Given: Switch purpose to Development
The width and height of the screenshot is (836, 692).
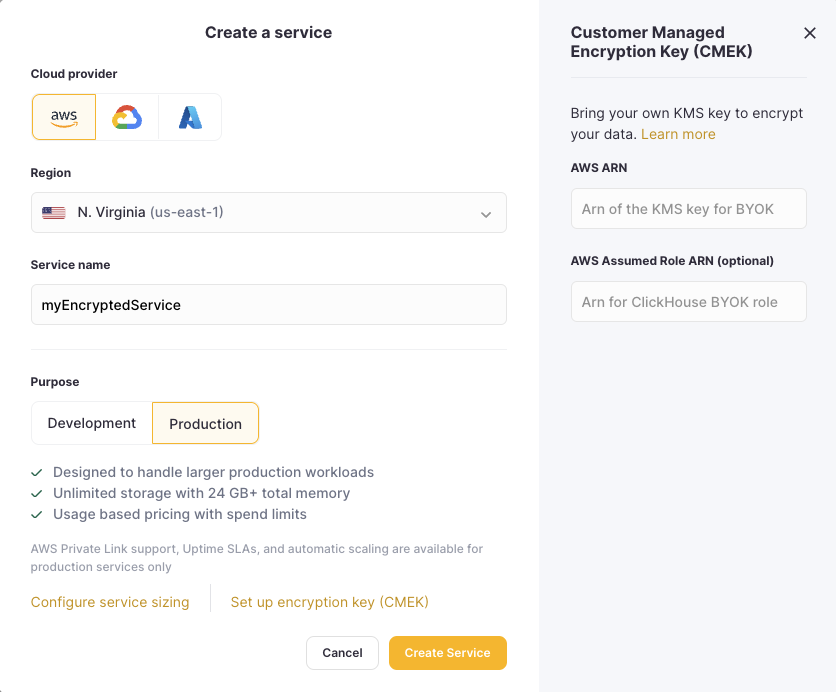Looking at the screenshot, I should pos(92,423).
